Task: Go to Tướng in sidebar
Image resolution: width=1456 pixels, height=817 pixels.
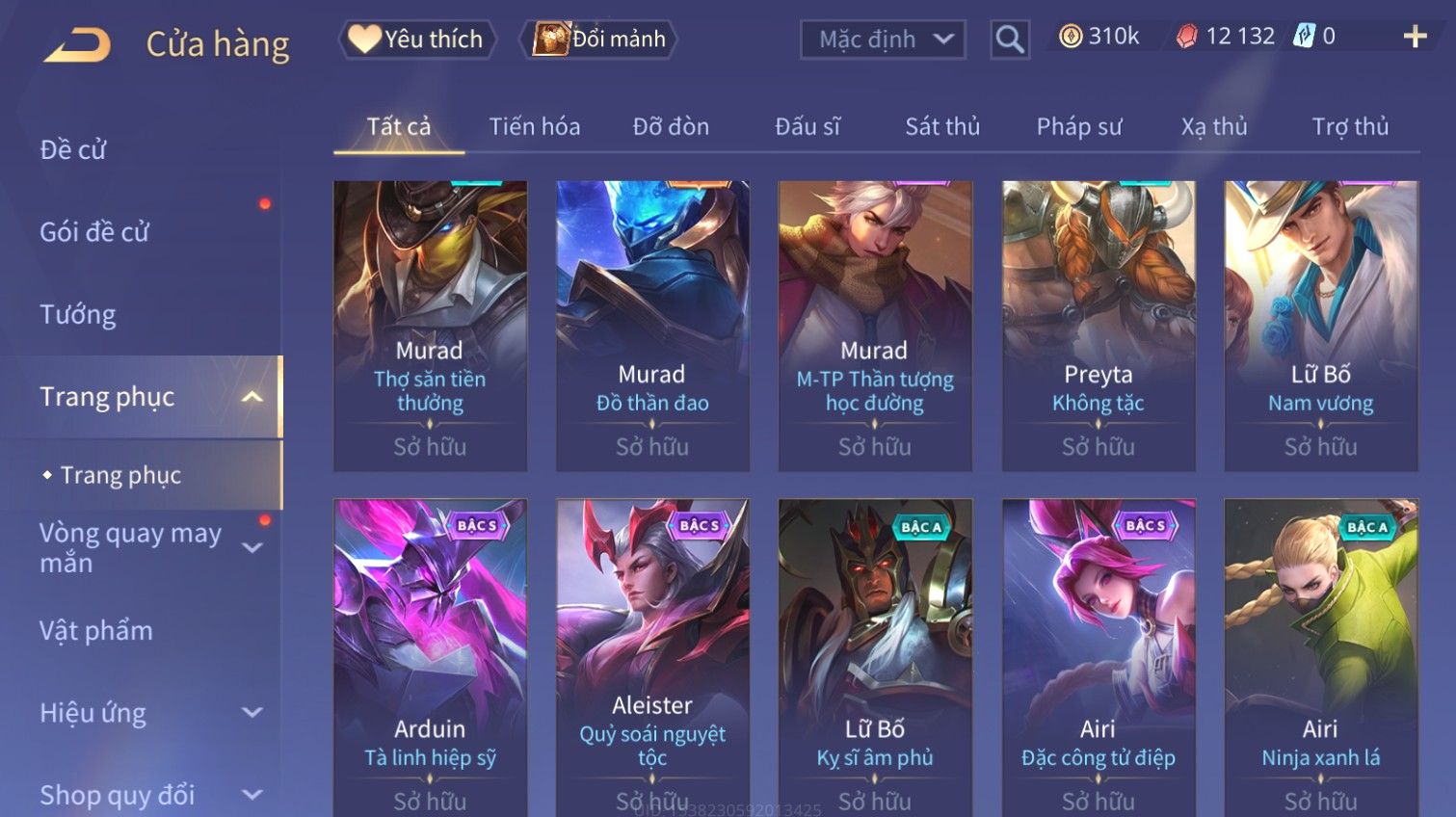Action: point(77,314)
